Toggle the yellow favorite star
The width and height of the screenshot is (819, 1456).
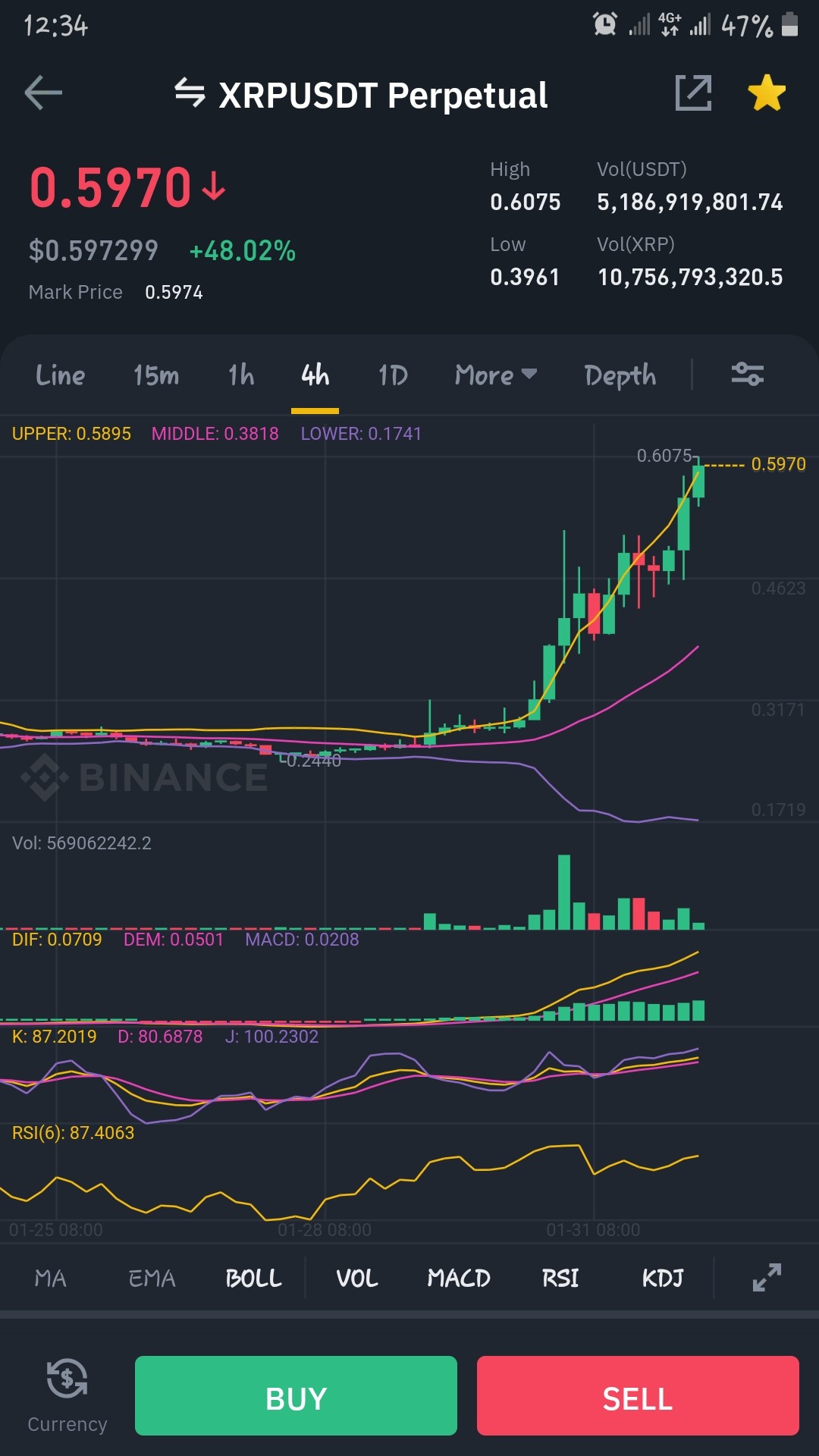(x=767, y=93)
